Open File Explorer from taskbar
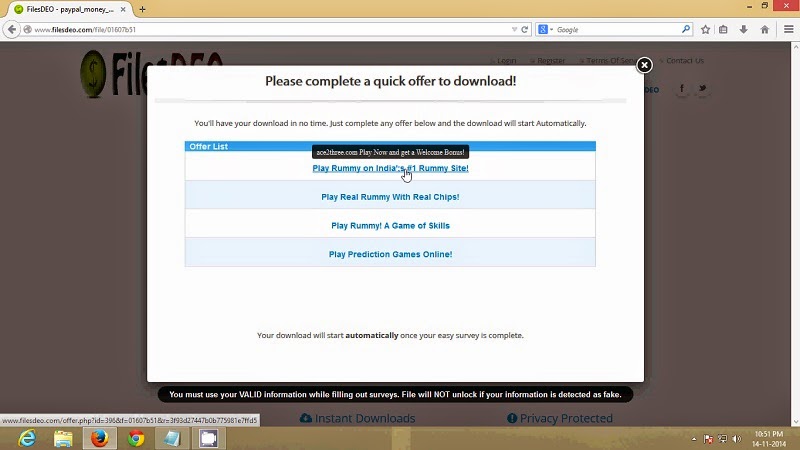Viewport: 800px width, 450px height. 63,438
